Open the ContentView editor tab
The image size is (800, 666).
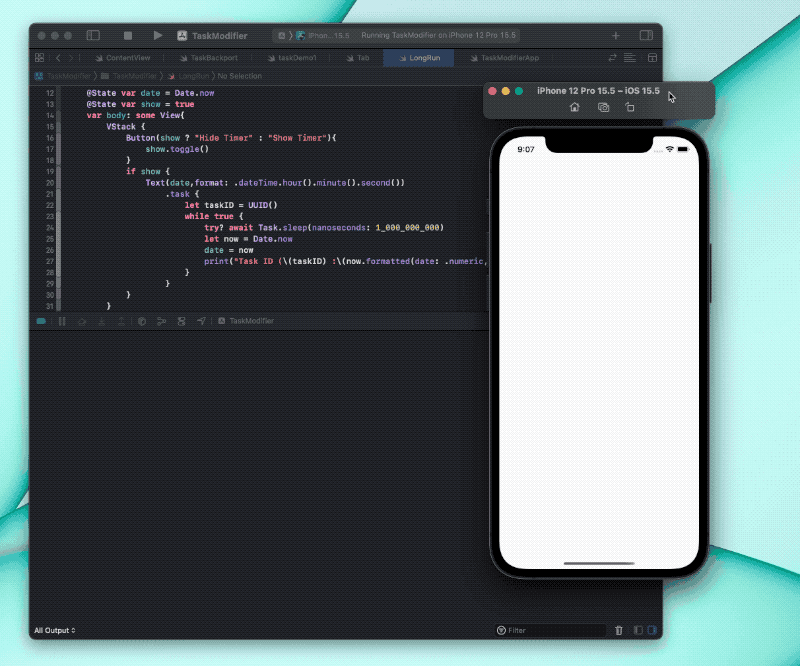(x=128, y=58)
